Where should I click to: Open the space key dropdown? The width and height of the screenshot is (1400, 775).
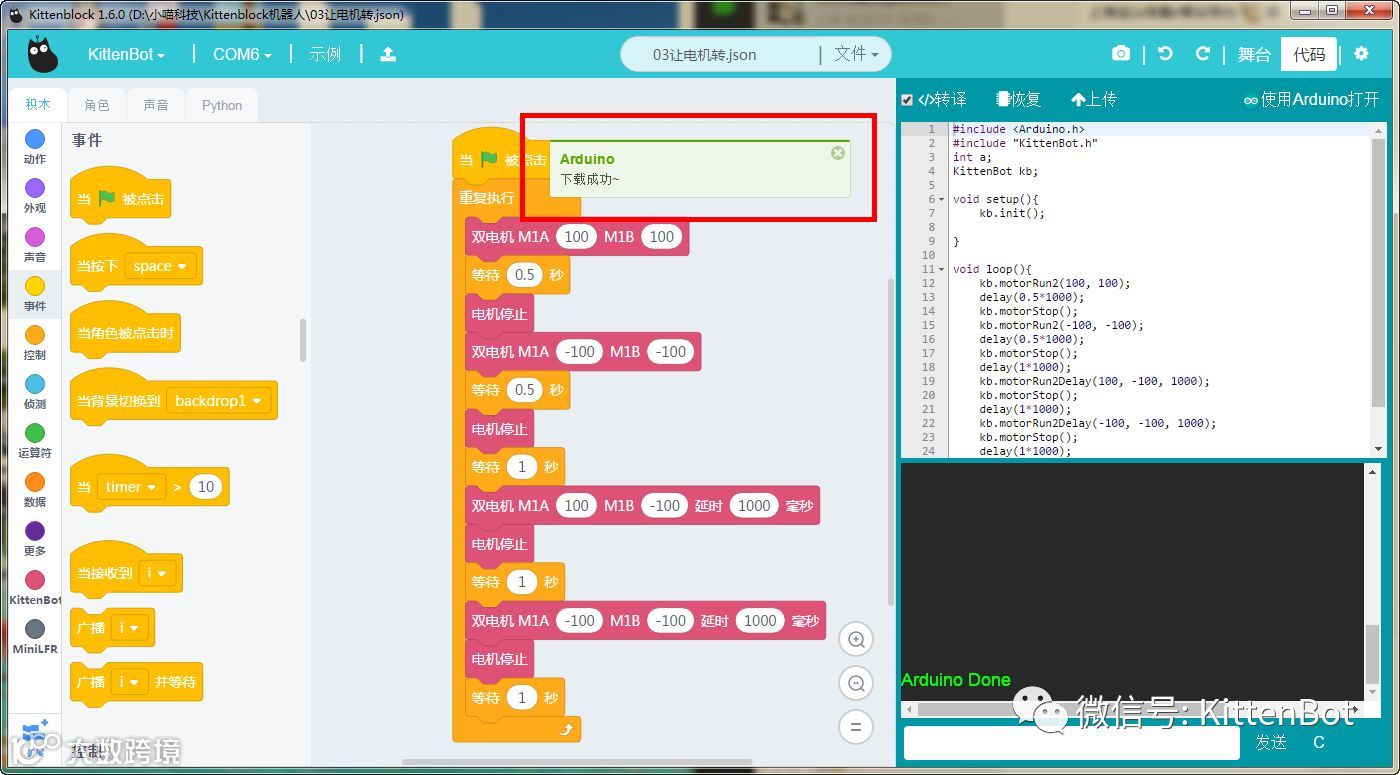point(159,266)
